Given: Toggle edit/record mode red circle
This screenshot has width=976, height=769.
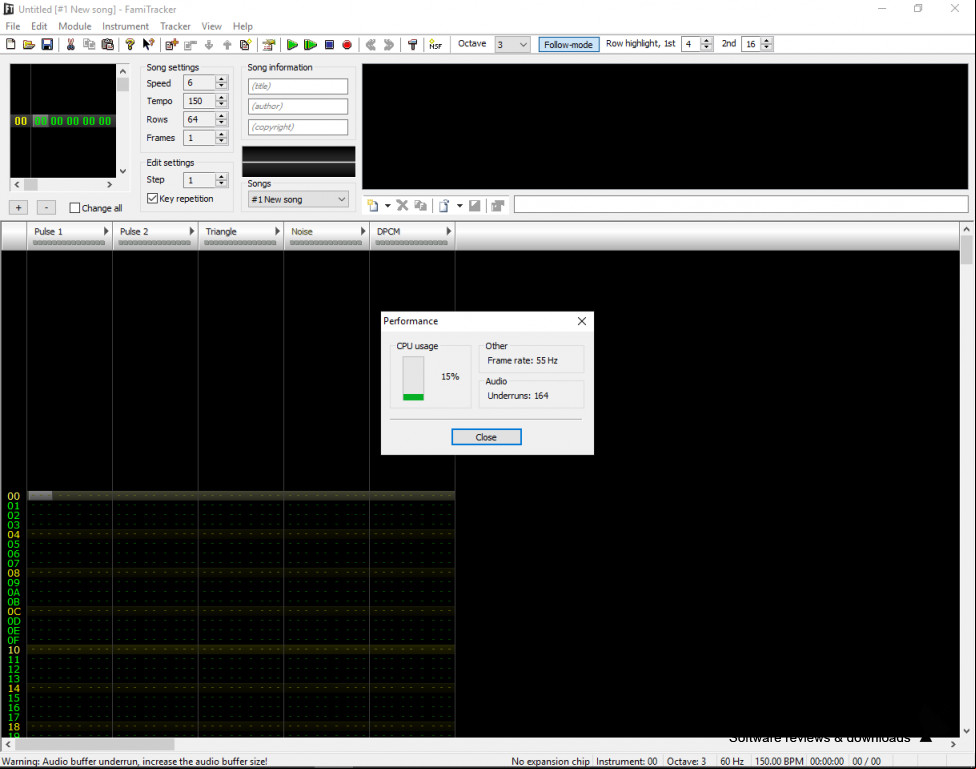Looking at the screenshot, I should point(347,44).
